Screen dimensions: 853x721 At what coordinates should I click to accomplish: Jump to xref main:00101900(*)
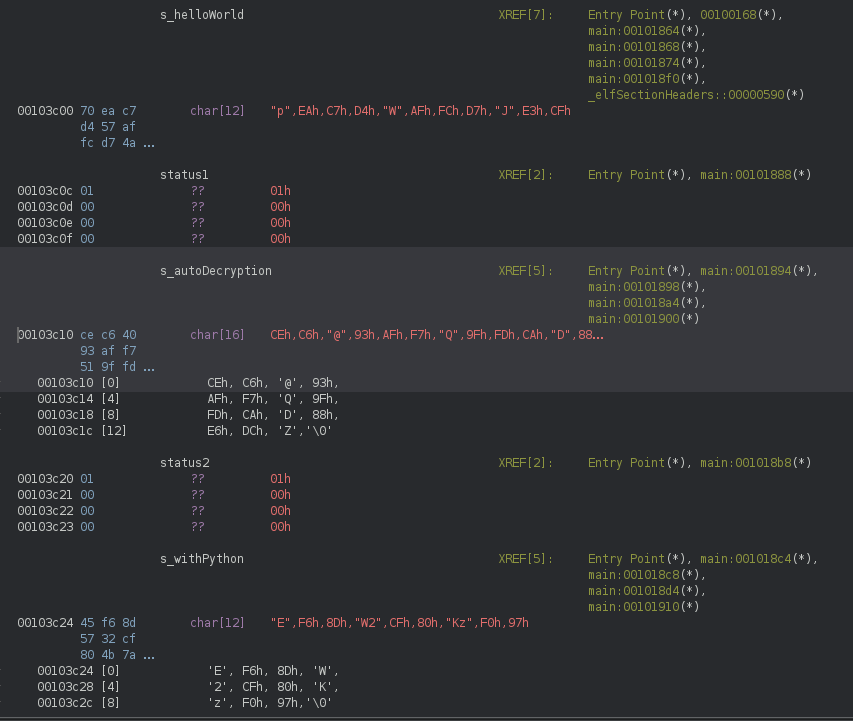click(x=644, y=319)
